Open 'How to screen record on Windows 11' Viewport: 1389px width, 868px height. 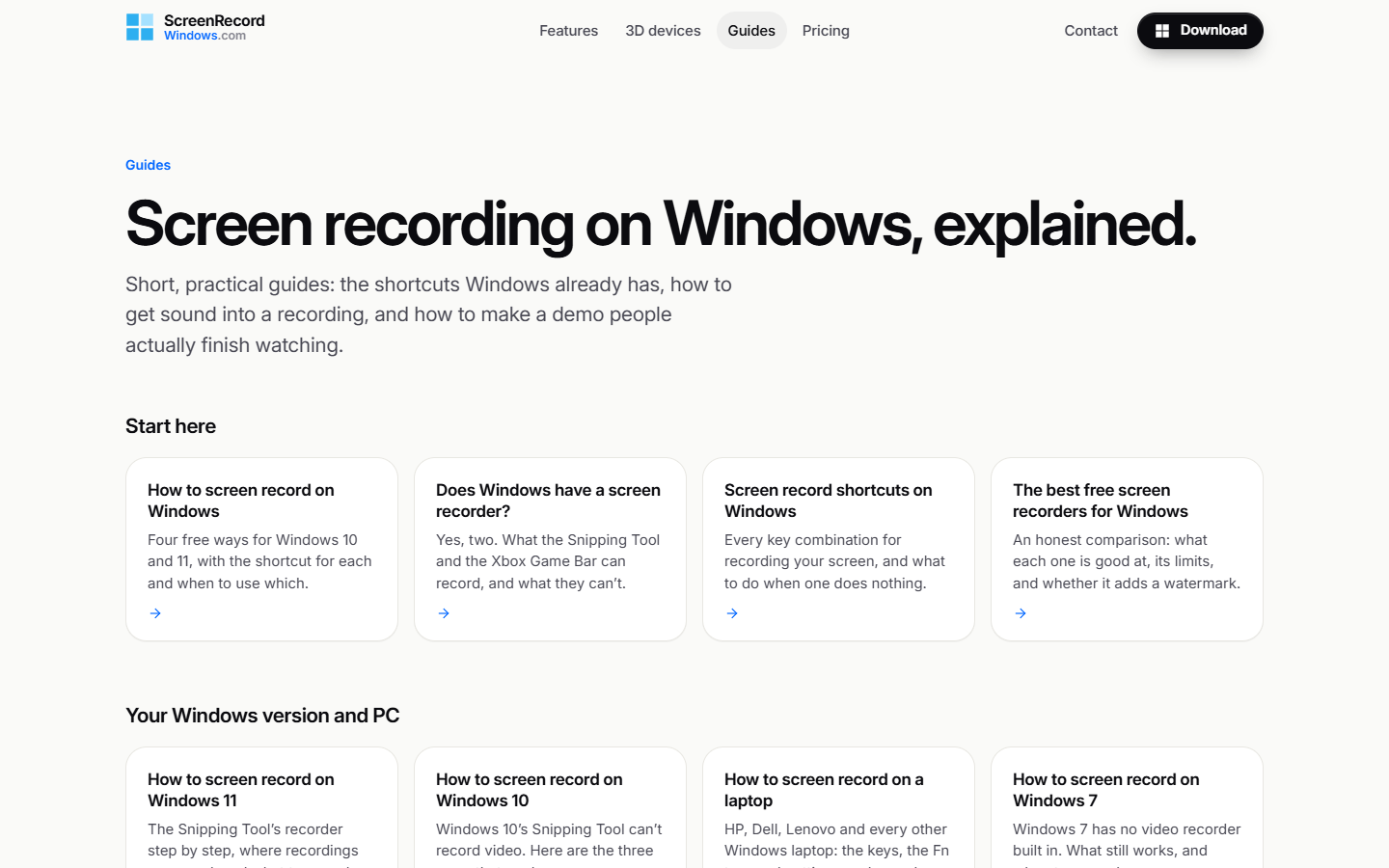click(241, 790)
